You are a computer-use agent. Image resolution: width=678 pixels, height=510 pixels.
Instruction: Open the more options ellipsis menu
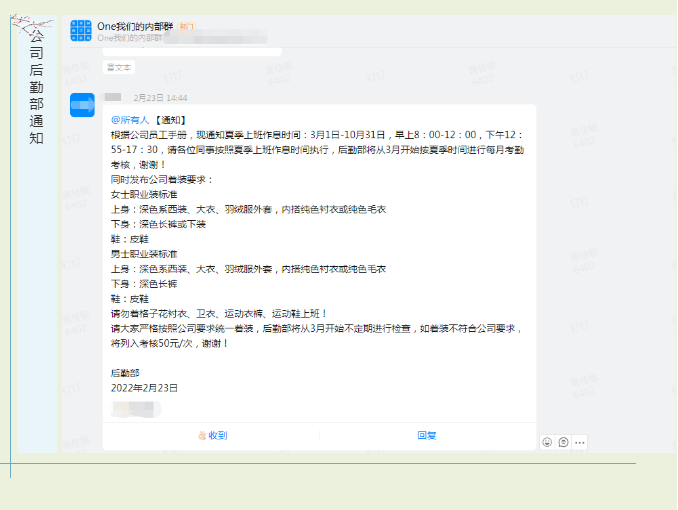580,442
